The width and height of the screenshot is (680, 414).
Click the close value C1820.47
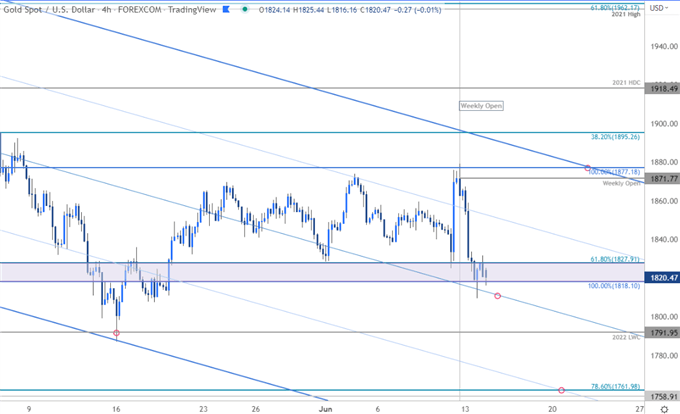coord(375,10)
